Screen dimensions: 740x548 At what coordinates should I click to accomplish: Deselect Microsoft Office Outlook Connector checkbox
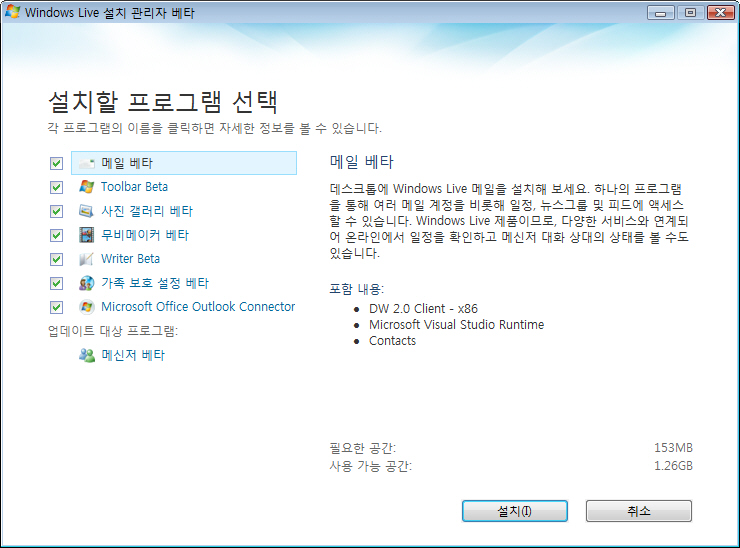click(x=56, y=307)
